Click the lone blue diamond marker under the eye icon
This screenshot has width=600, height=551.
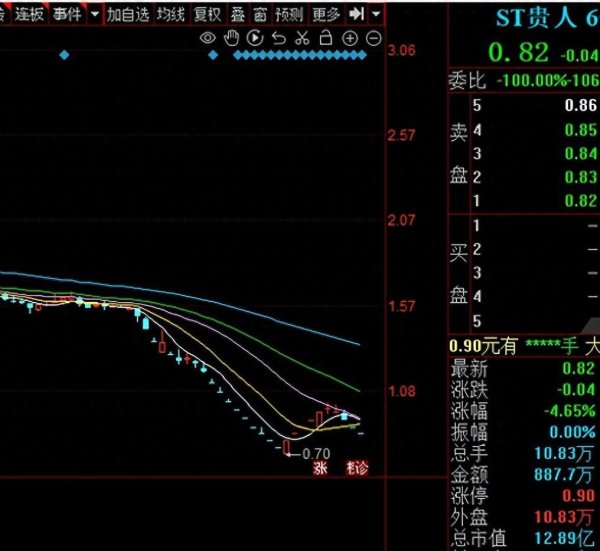coord(213,55)
